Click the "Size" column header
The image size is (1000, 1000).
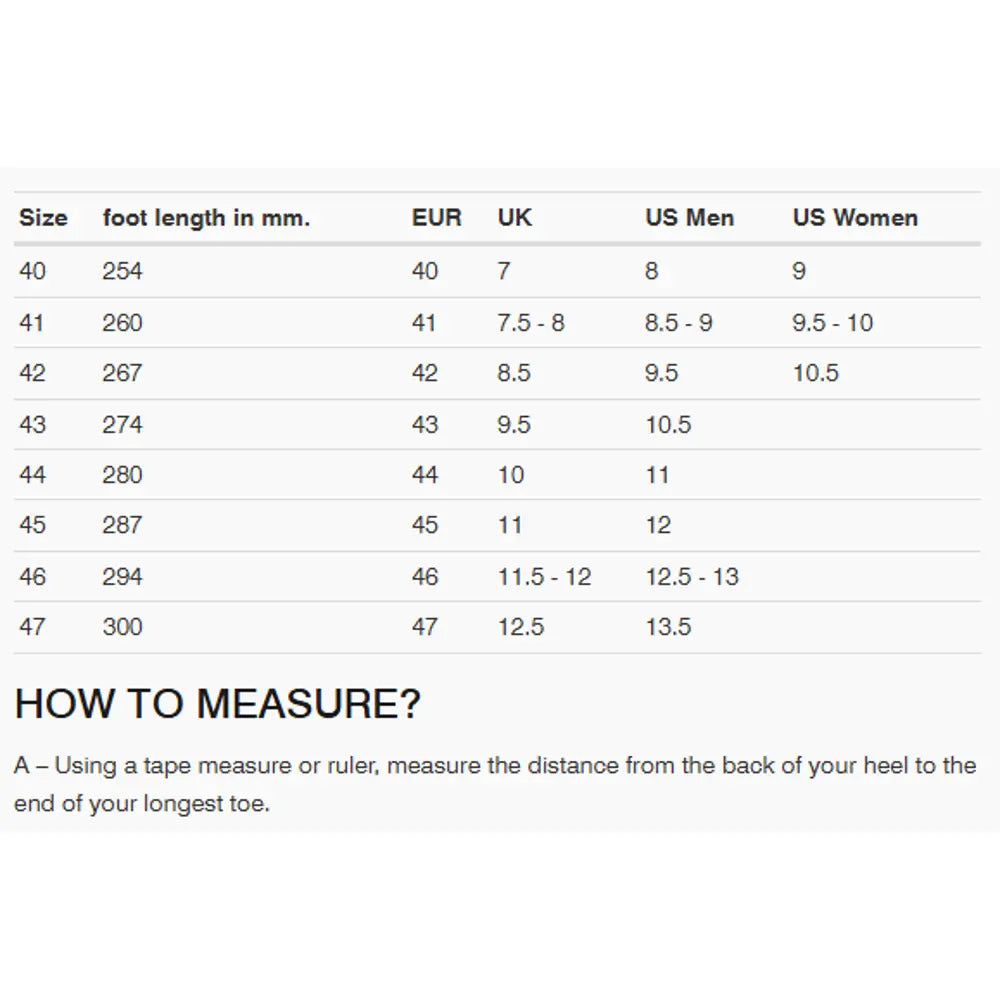tap(43, 218)
